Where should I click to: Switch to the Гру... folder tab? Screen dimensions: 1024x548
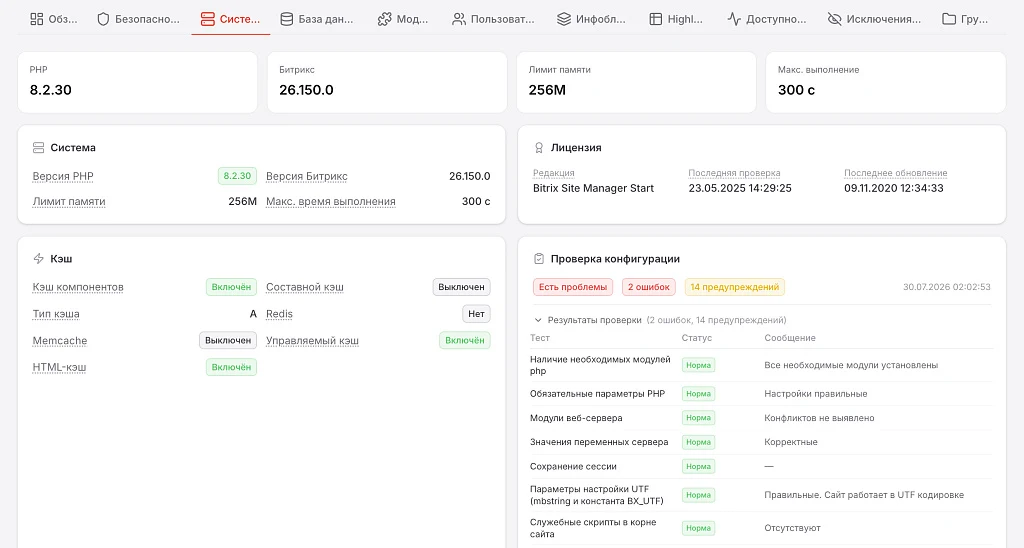click(965, 19)
